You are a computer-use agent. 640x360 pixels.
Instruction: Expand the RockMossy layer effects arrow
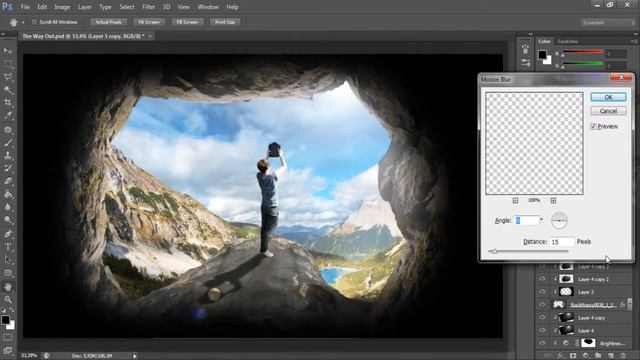629,305
